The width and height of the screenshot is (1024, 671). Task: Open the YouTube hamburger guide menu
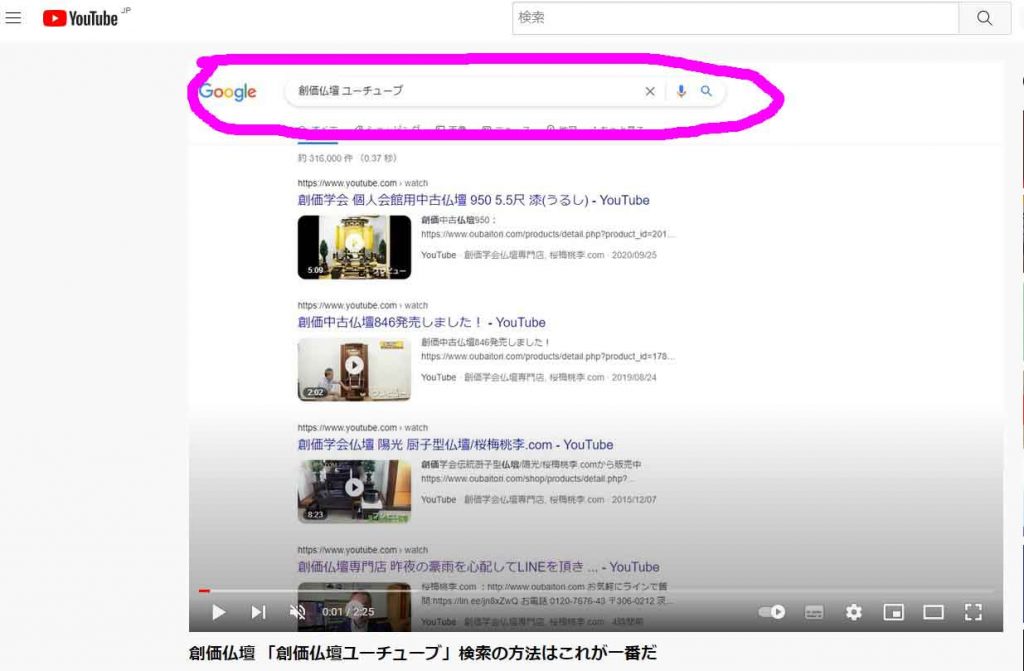(13, 18)
